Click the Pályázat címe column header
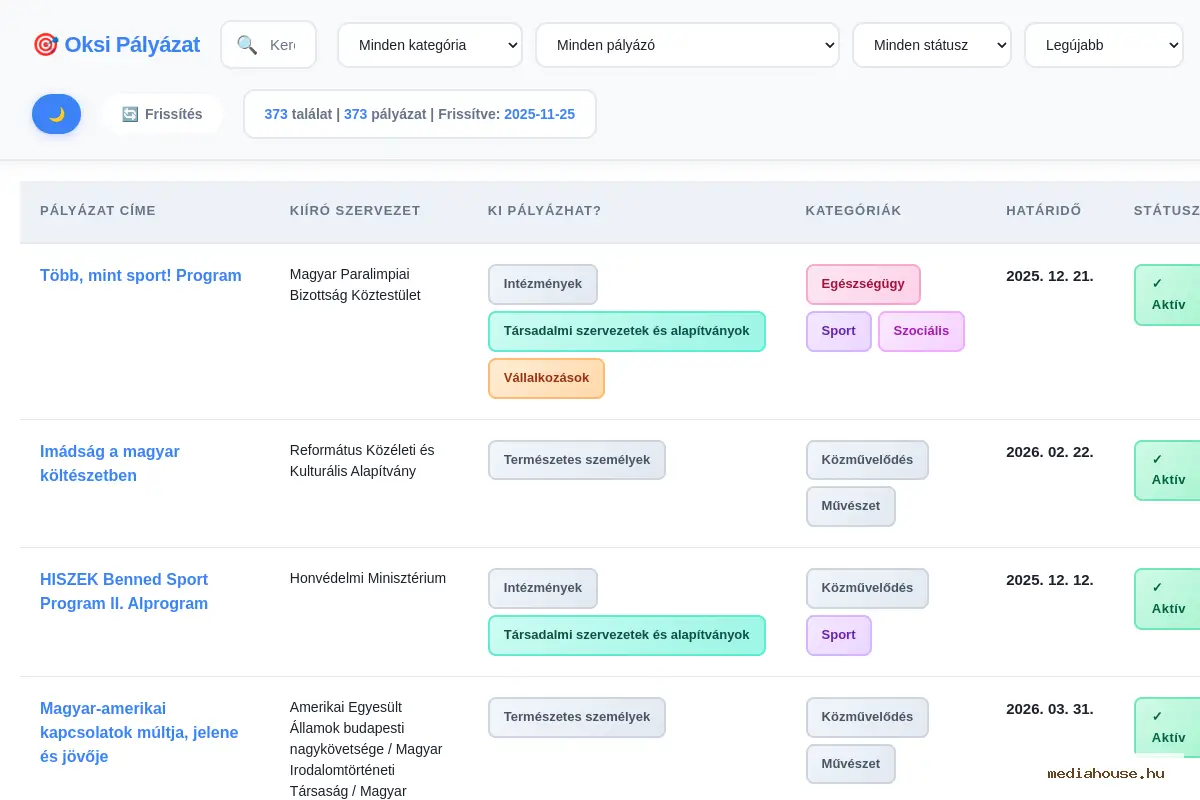This screenshot has width=1200, height=800. tap(98, 211)
